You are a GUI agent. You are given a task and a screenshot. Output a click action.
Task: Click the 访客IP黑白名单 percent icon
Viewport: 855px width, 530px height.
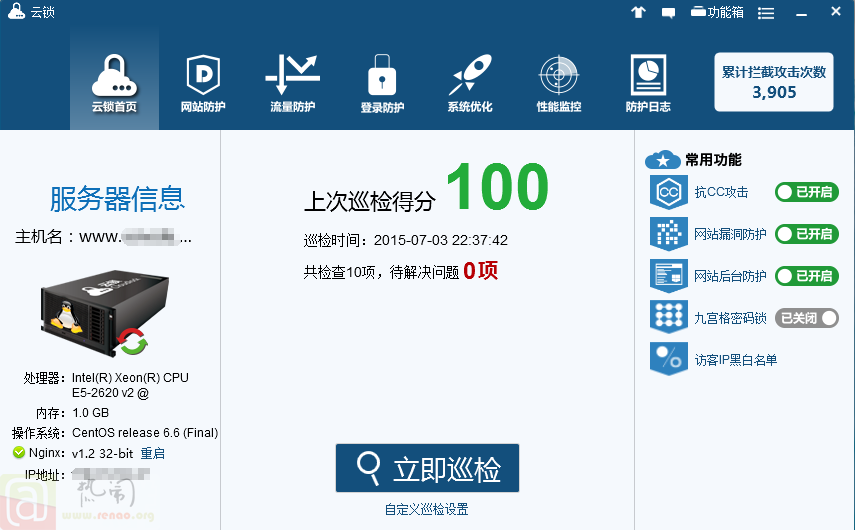[x=669, y=359]
